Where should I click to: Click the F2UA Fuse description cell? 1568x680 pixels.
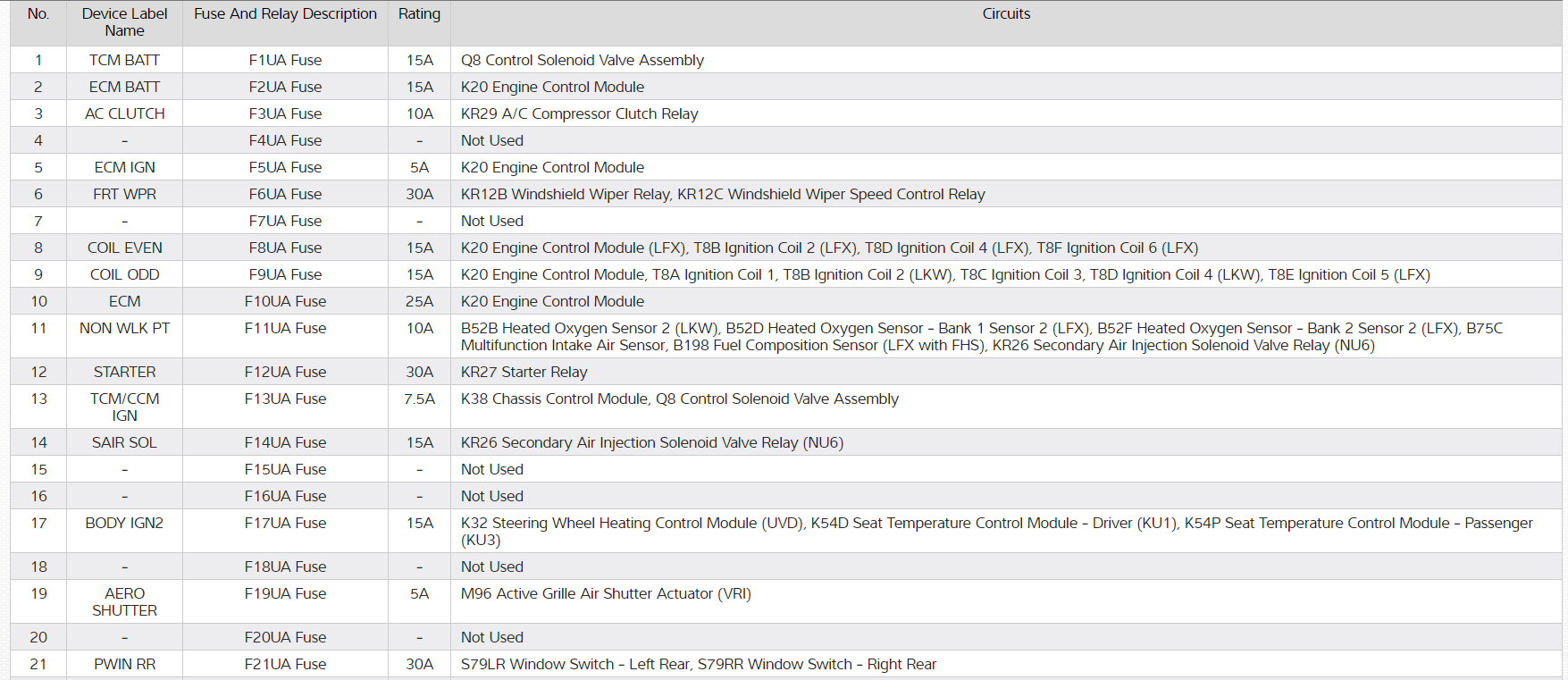[x=285, y=88]
